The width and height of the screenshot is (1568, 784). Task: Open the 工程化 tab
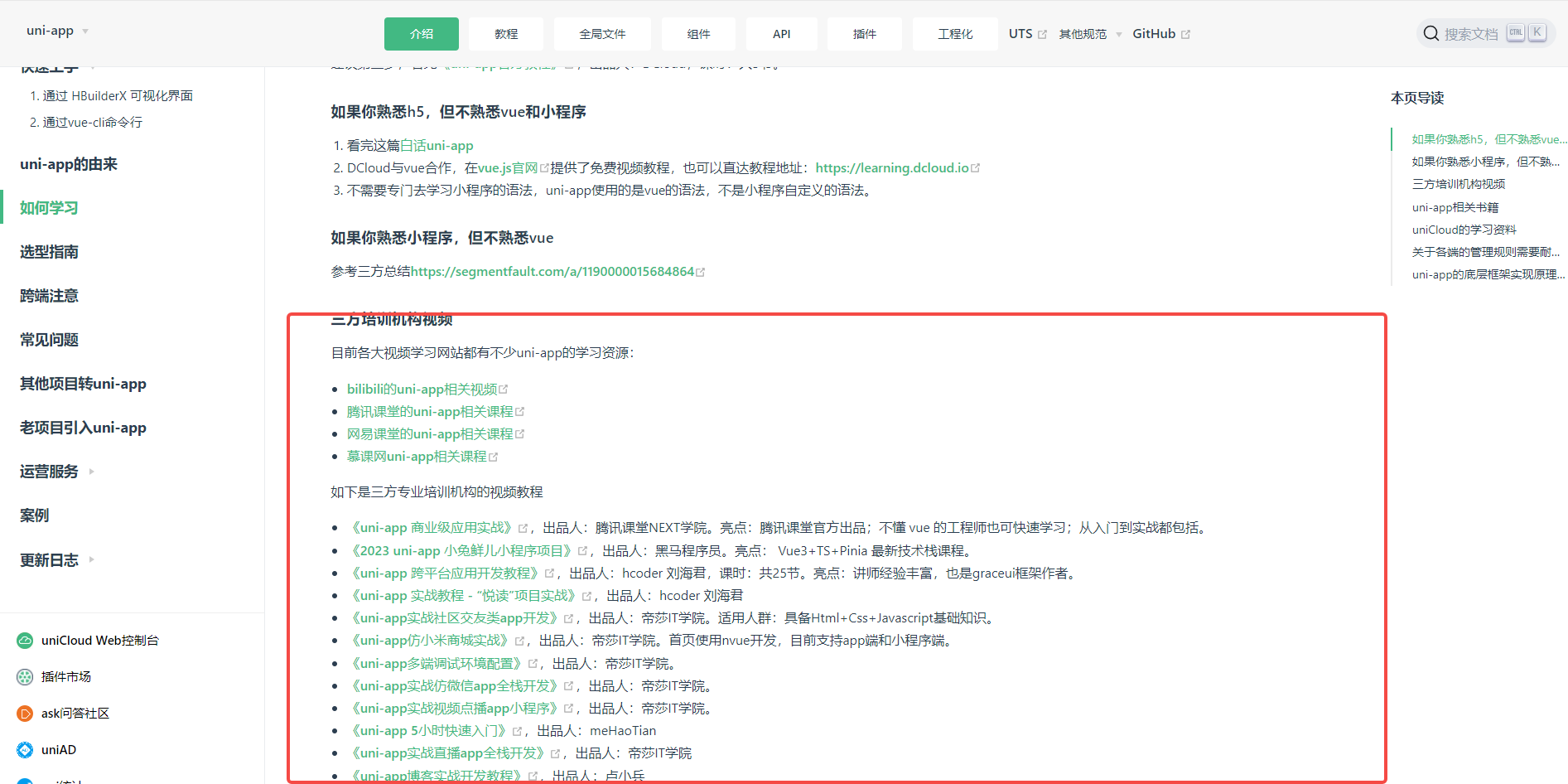[x=955, y=34]
